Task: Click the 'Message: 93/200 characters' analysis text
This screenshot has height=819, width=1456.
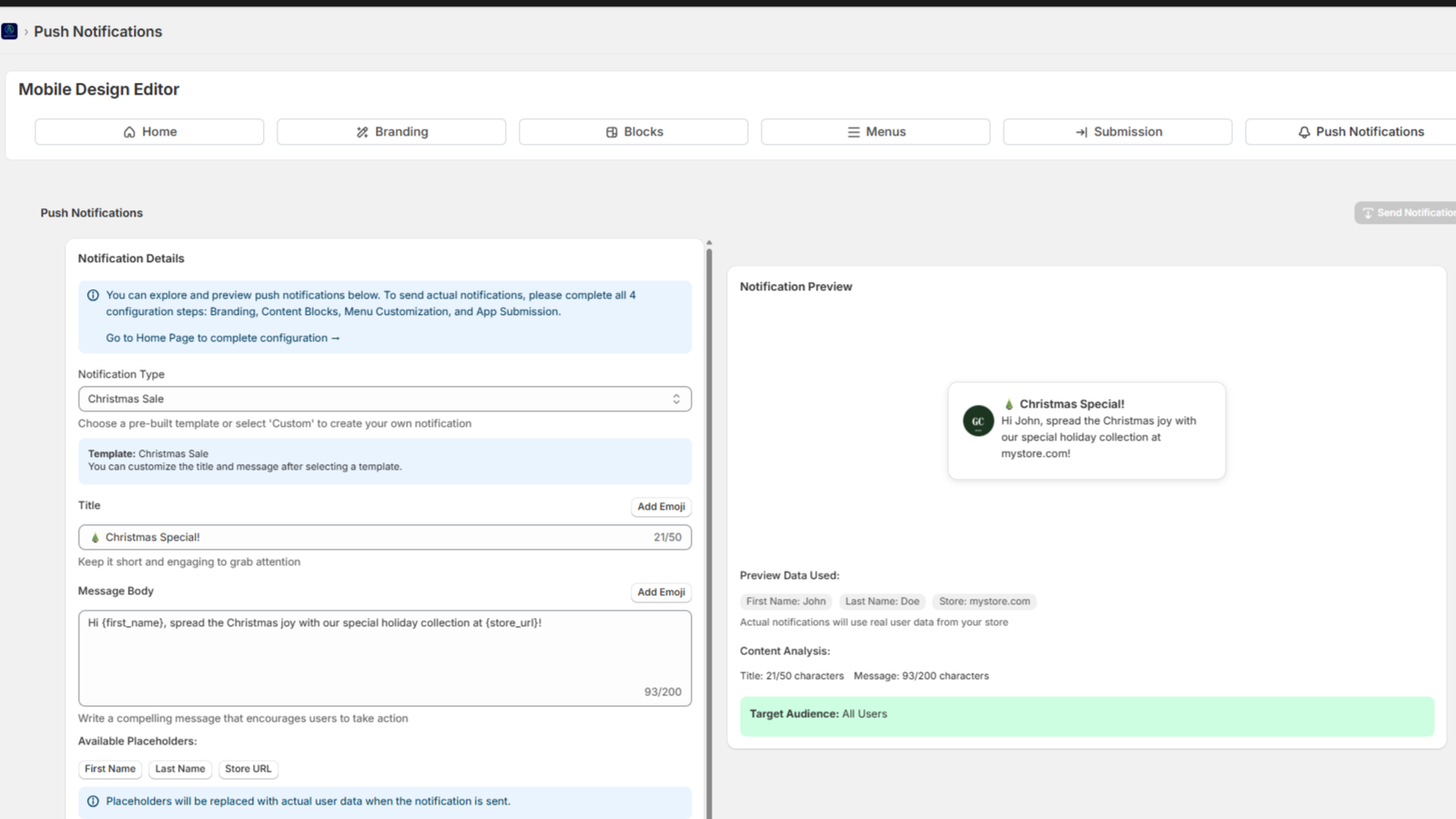Action: pyautogui.click(x=921, y=676)
